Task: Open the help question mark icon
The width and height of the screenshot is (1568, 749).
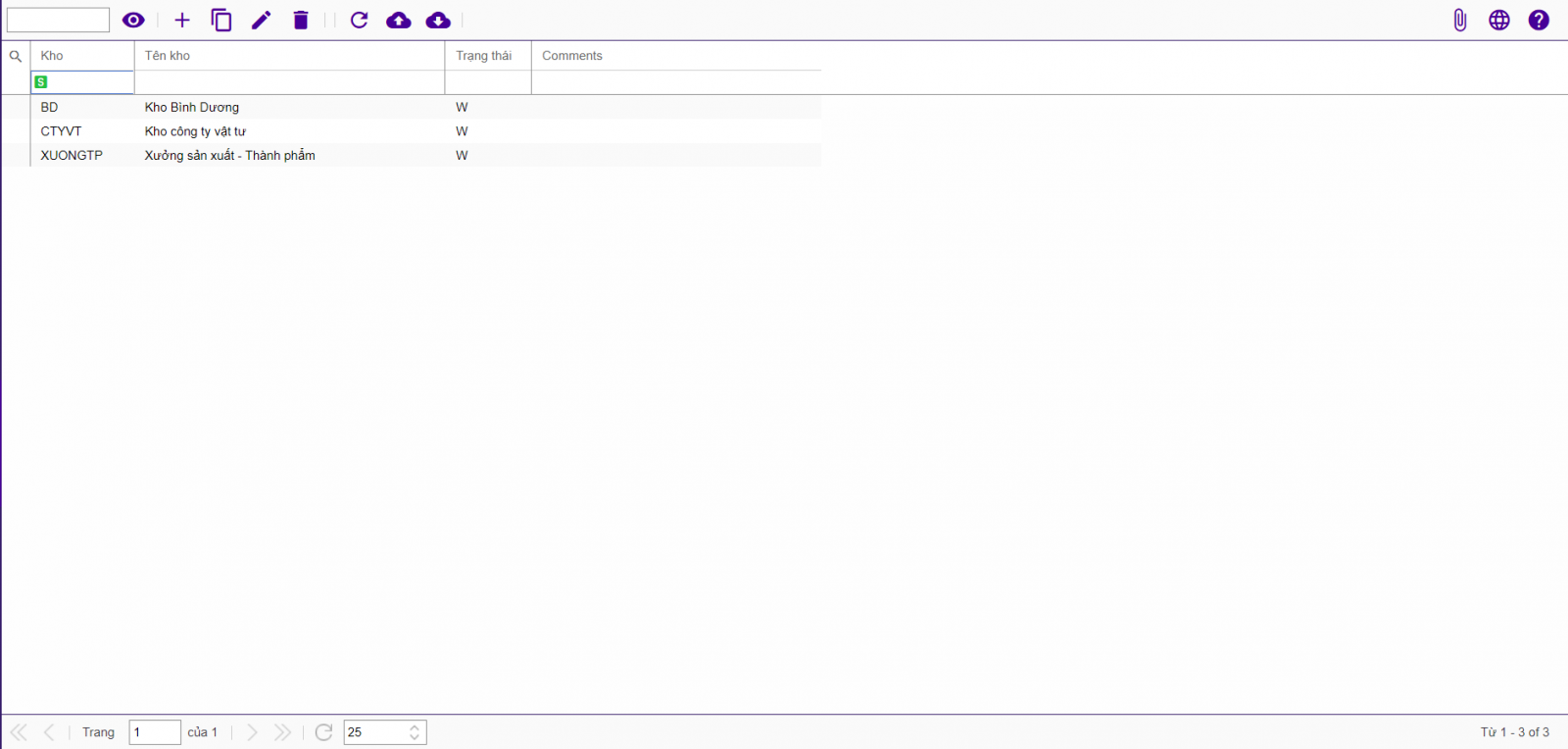Action: [x=1539, y=20]
